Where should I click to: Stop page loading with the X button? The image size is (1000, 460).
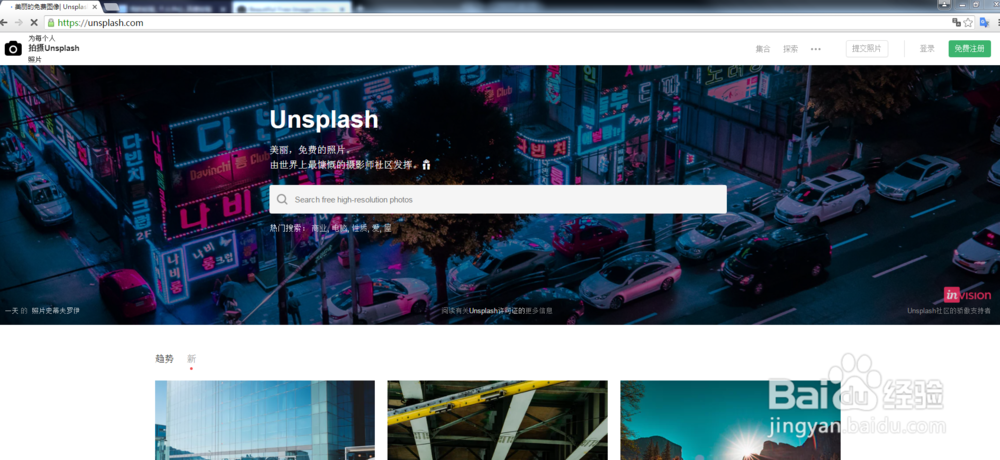click(34, 22)
